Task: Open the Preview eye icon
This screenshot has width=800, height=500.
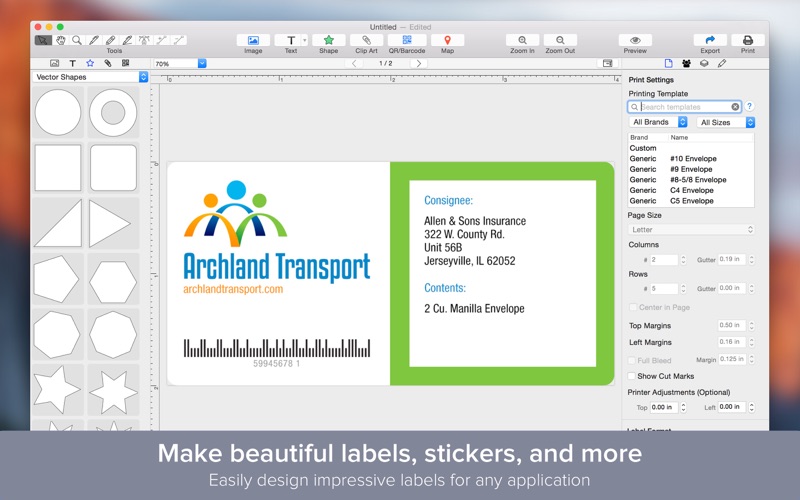Action: [x=635, y=40]
